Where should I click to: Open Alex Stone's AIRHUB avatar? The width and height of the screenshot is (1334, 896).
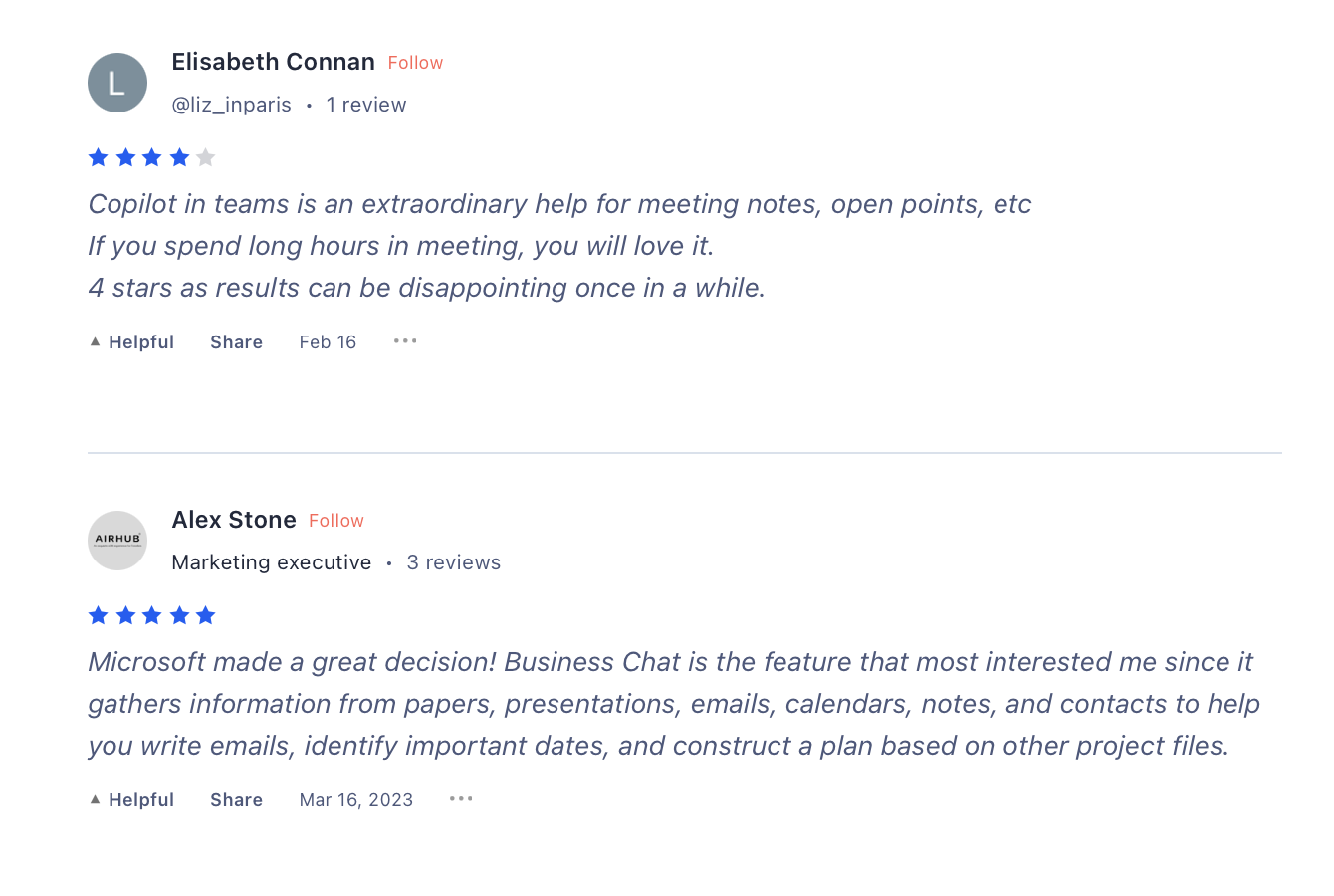click(117, 541)
